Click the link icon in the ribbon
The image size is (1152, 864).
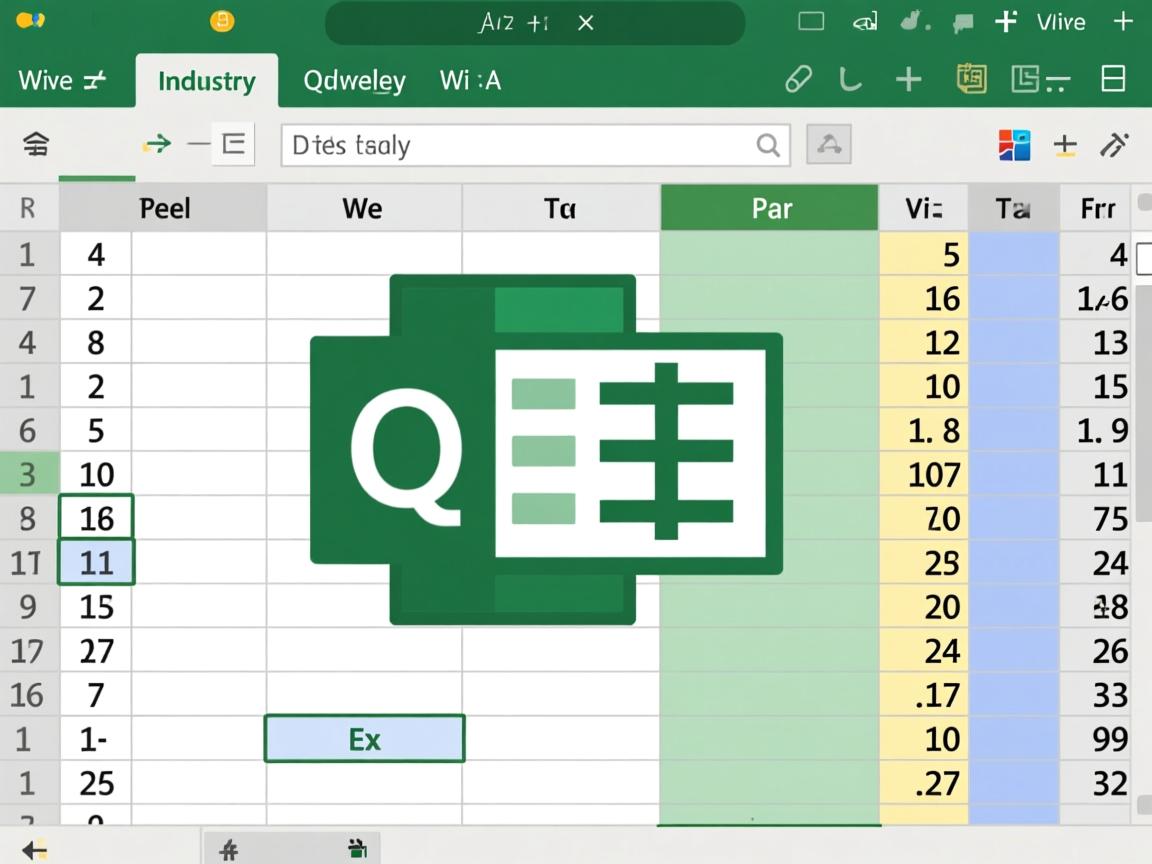point(798,80)
